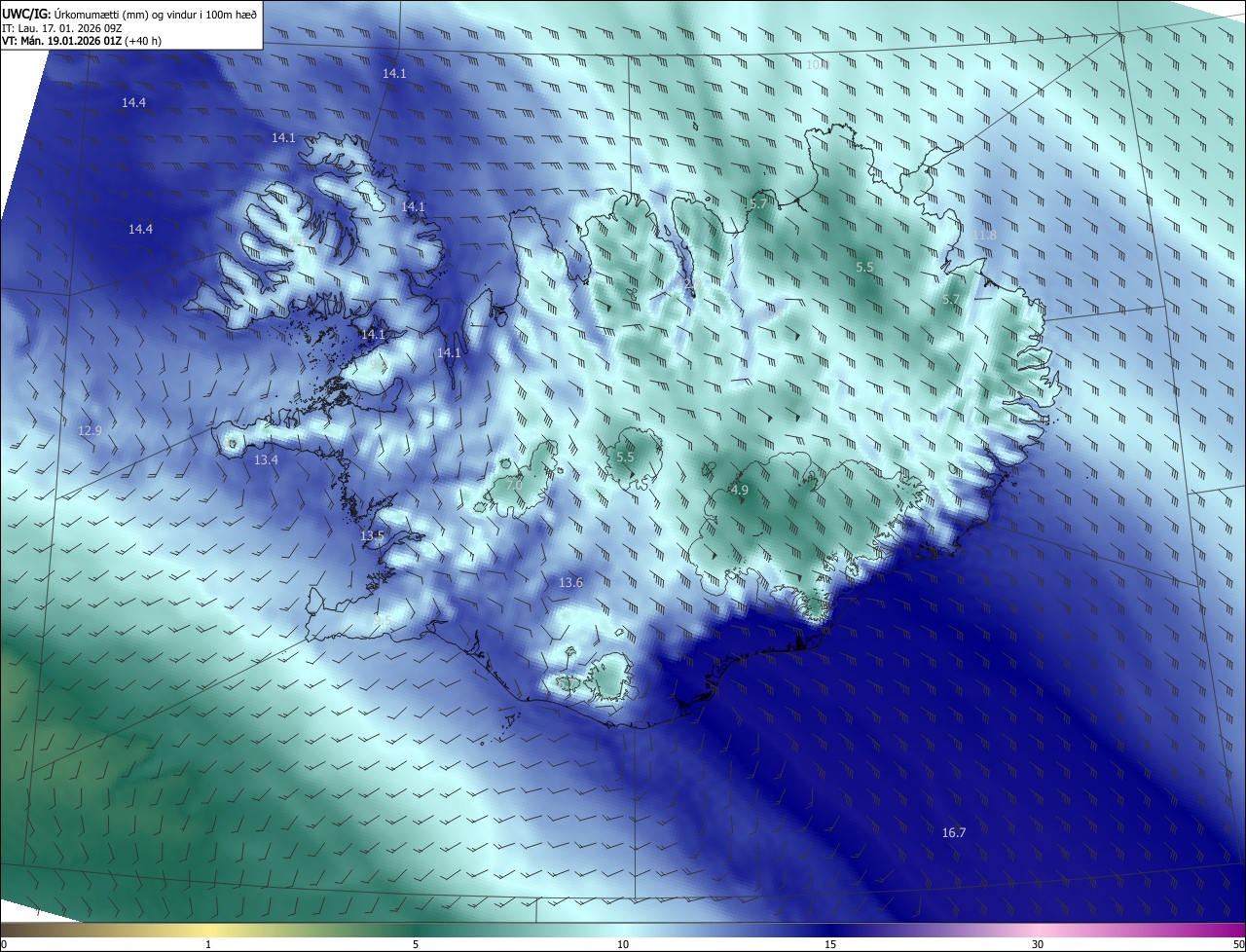The image size is (1246, 952).
Task: Select the colorbar tick label 50
Action: 1238,944
